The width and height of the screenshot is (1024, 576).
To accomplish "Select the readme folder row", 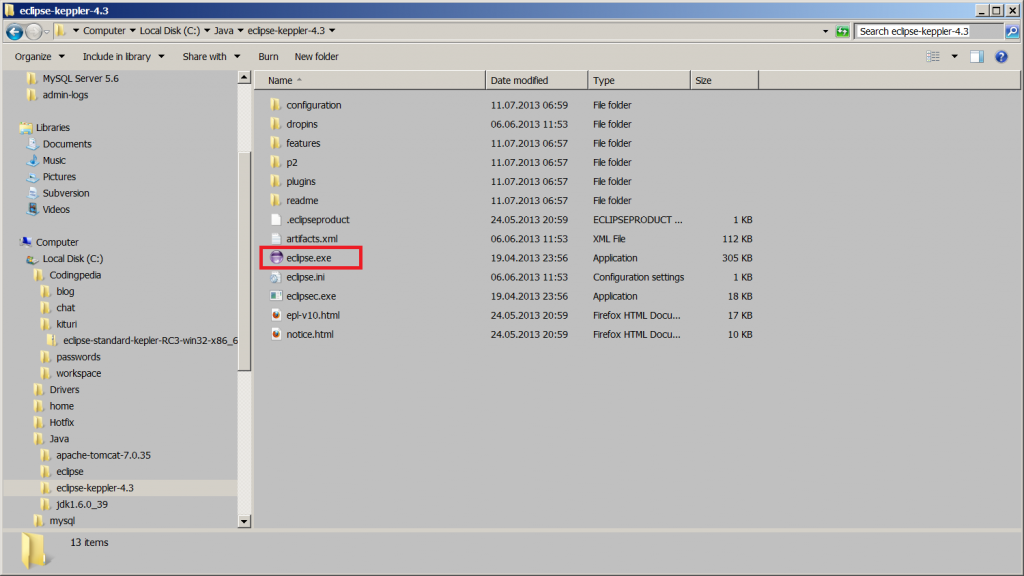I will [511, 200].
